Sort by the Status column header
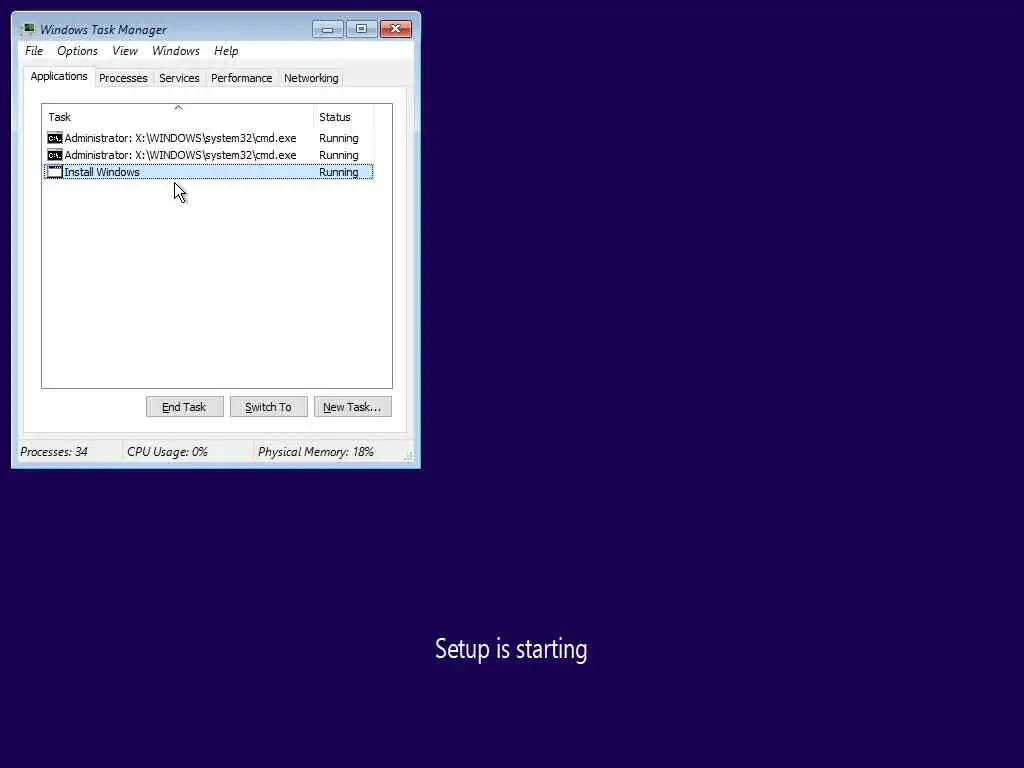The height and width of the screenshot is (768, 1024). 344,117
